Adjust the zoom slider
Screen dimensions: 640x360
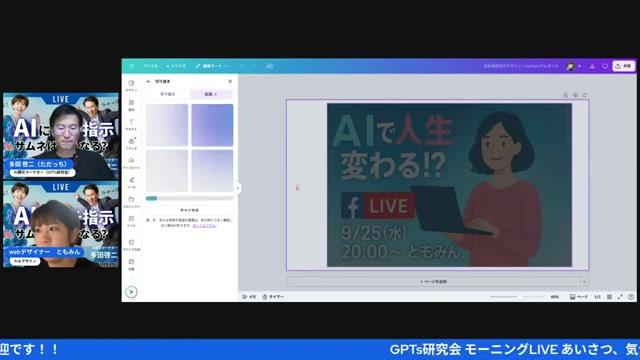(x=517, y=297)
